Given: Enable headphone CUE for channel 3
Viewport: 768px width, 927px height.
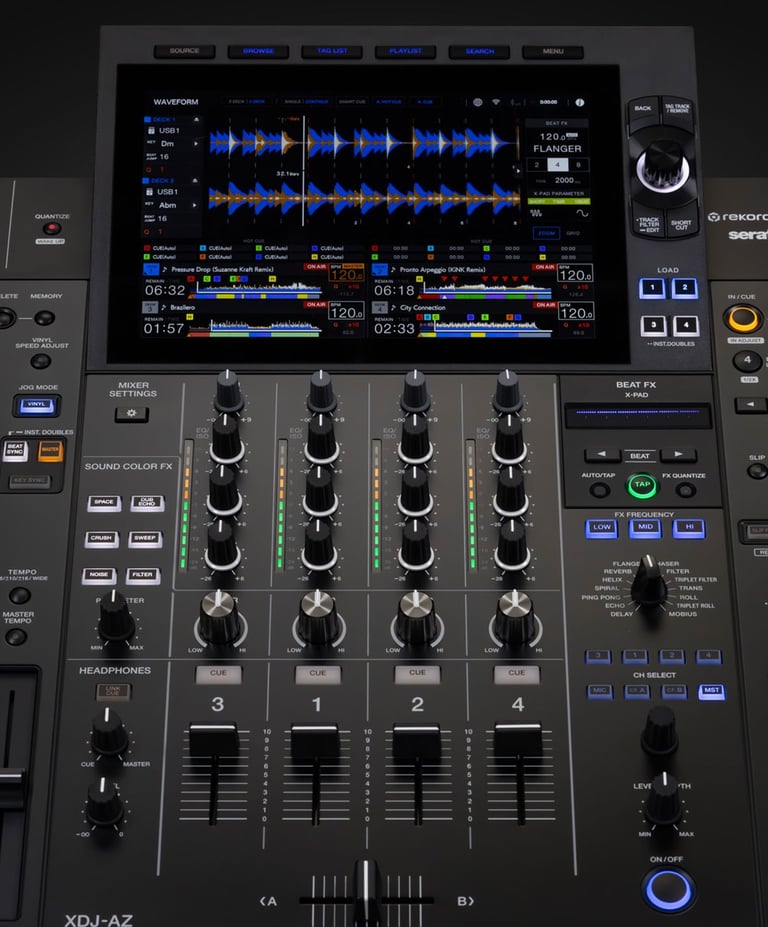Looking at the screenshot, I should [218, 674].
